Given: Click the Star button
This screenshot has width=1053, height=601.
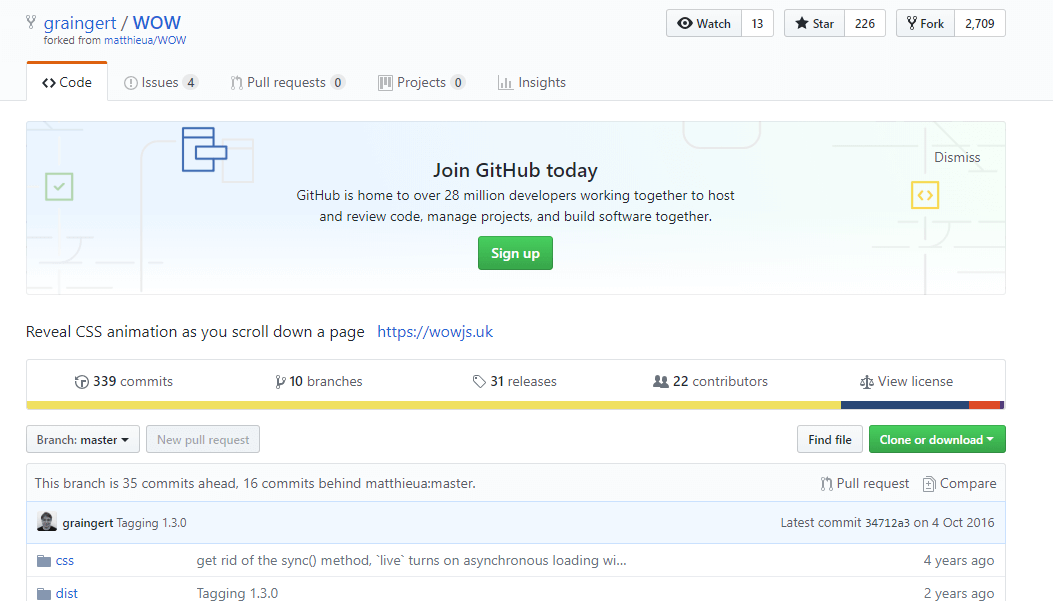Looking at the screenshot, I should coord(814,24).
